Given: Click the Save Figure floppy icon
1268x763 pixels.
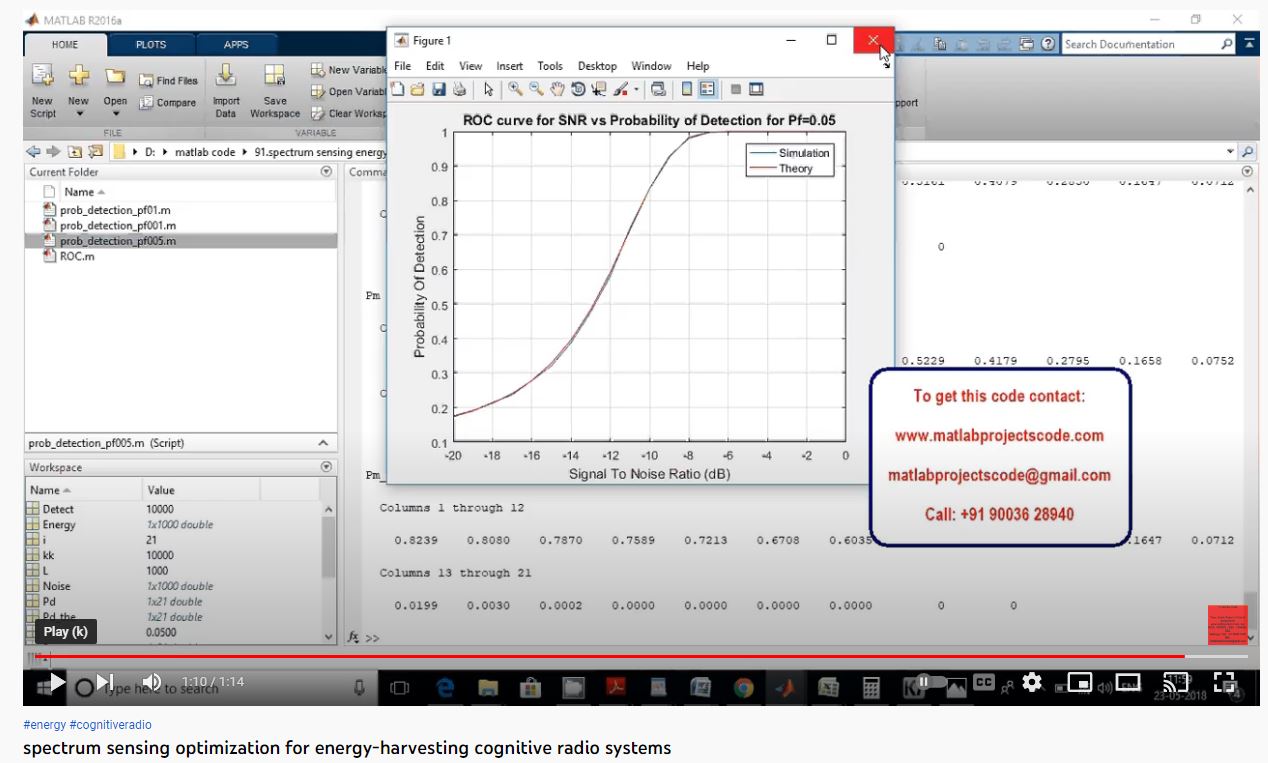Looking at the screenshot, I should [438, 89].
